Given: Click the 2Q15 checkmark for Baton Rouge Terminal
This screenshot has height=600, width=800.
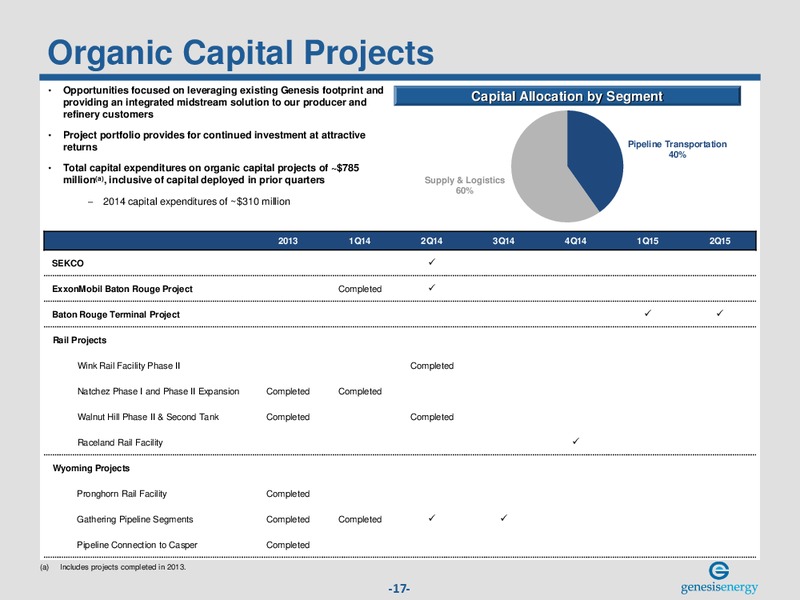Looking at the screenshot, I should coord(719,313).
